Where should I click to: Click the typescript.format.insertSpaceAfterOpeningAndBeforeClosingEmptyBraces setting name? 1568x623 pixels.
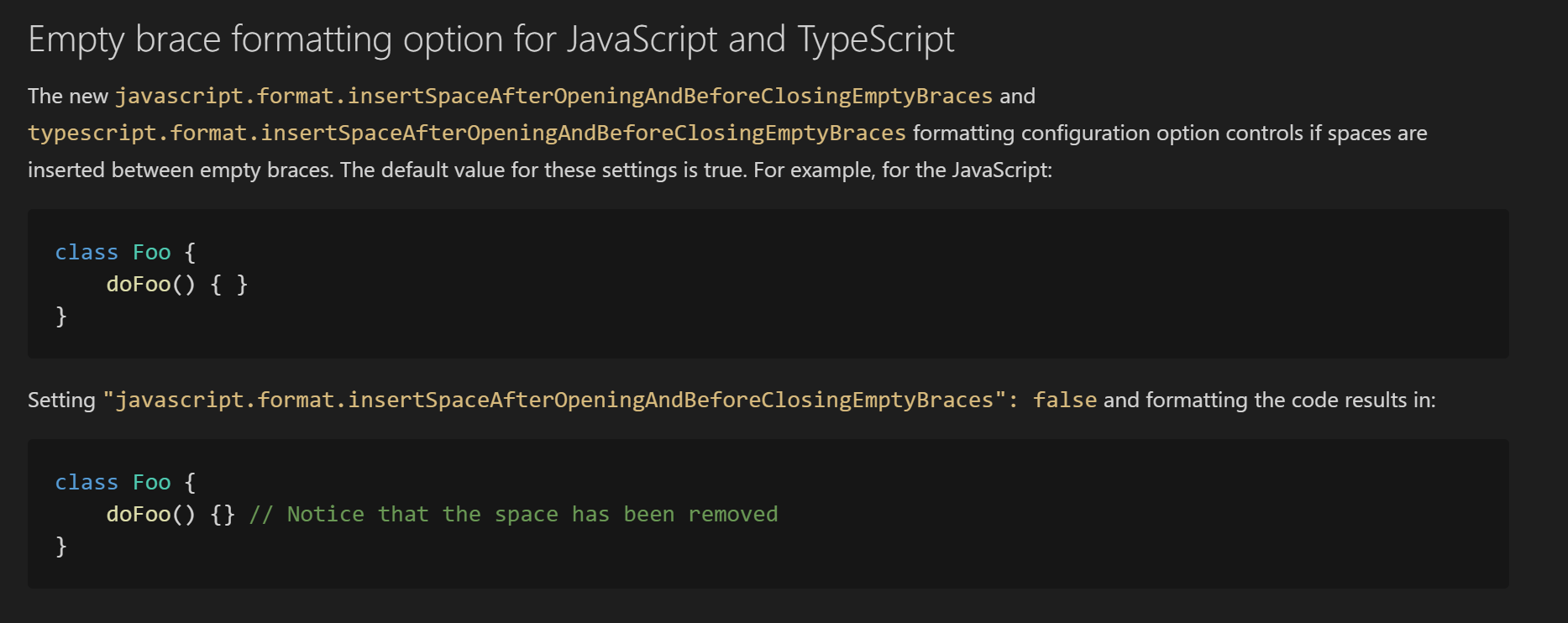pos(467,133)
